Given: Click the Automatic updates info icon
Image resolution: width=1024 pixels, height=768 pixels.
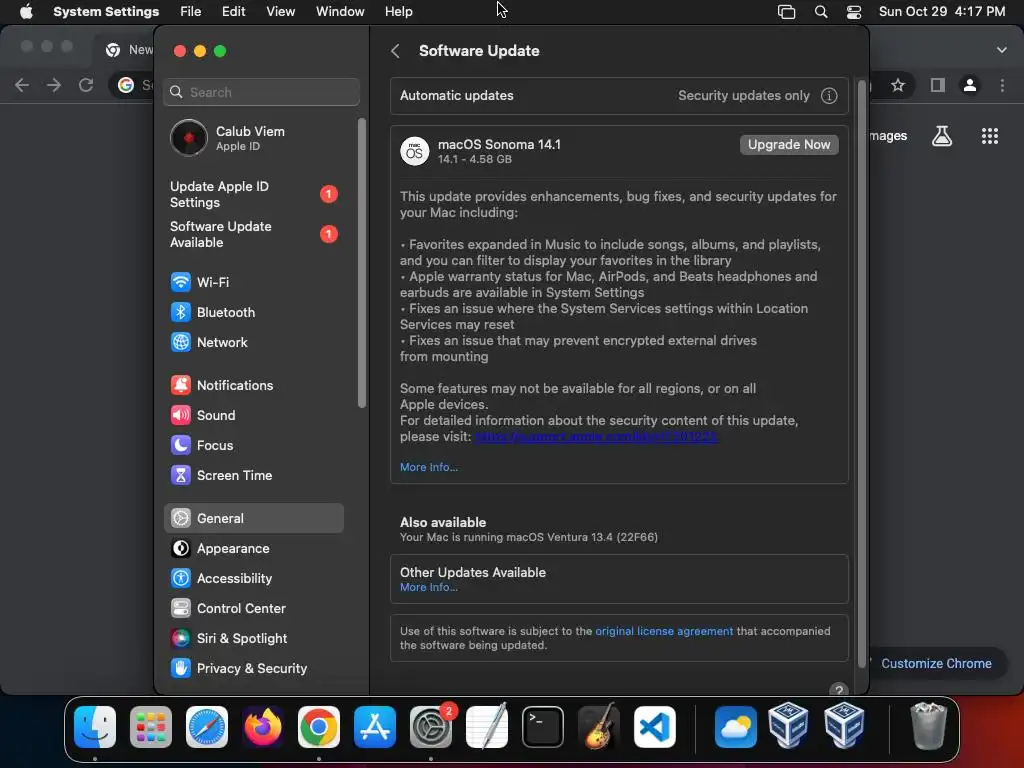Looking at the screenshot, I should point(829,96).
